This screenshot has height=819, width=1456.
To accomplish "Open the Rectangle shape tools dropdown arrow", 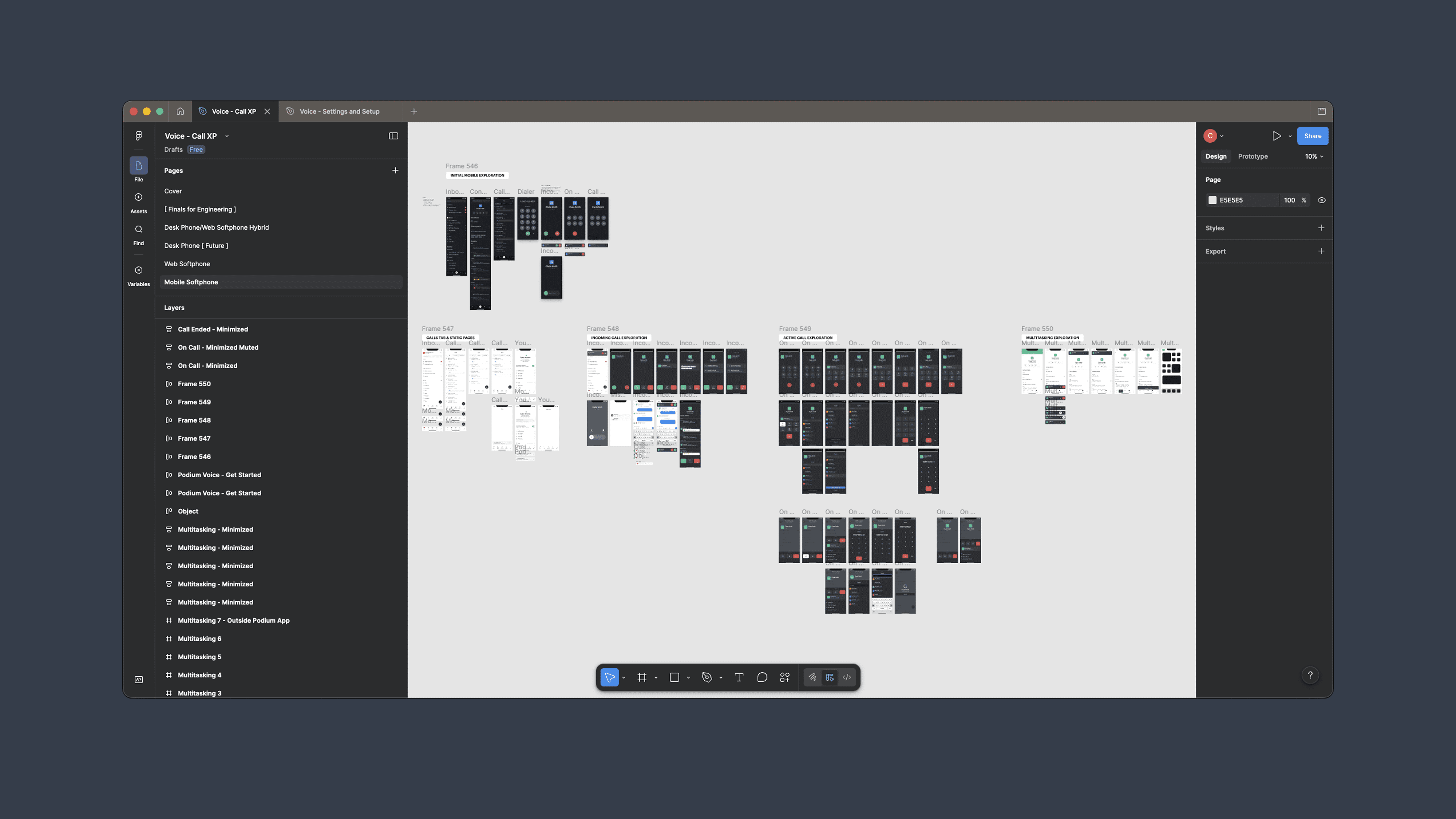I will pos(688,678).
